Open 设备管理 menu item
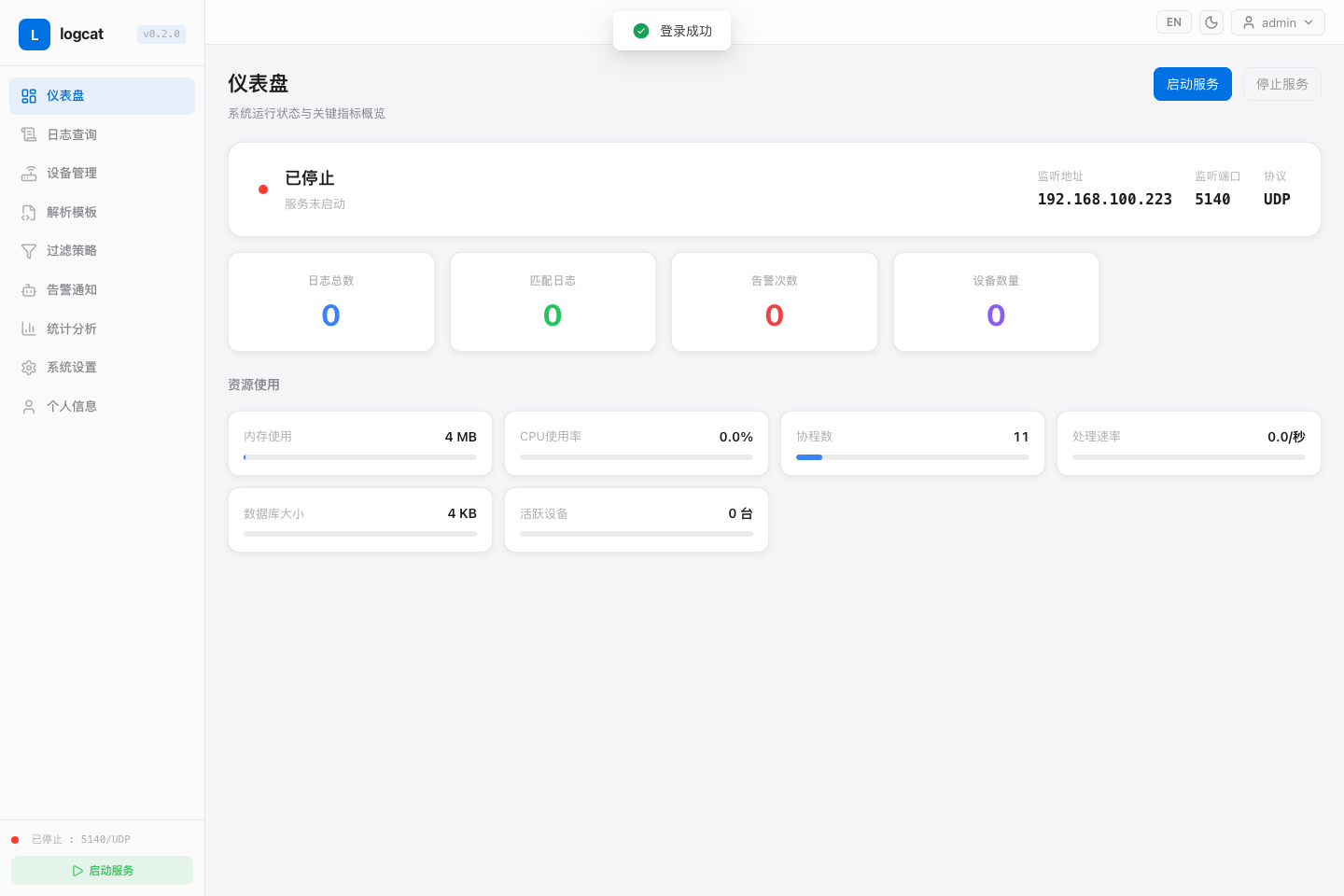The height and width of the screenshot is (896, 1344). [x=102, y=174]
